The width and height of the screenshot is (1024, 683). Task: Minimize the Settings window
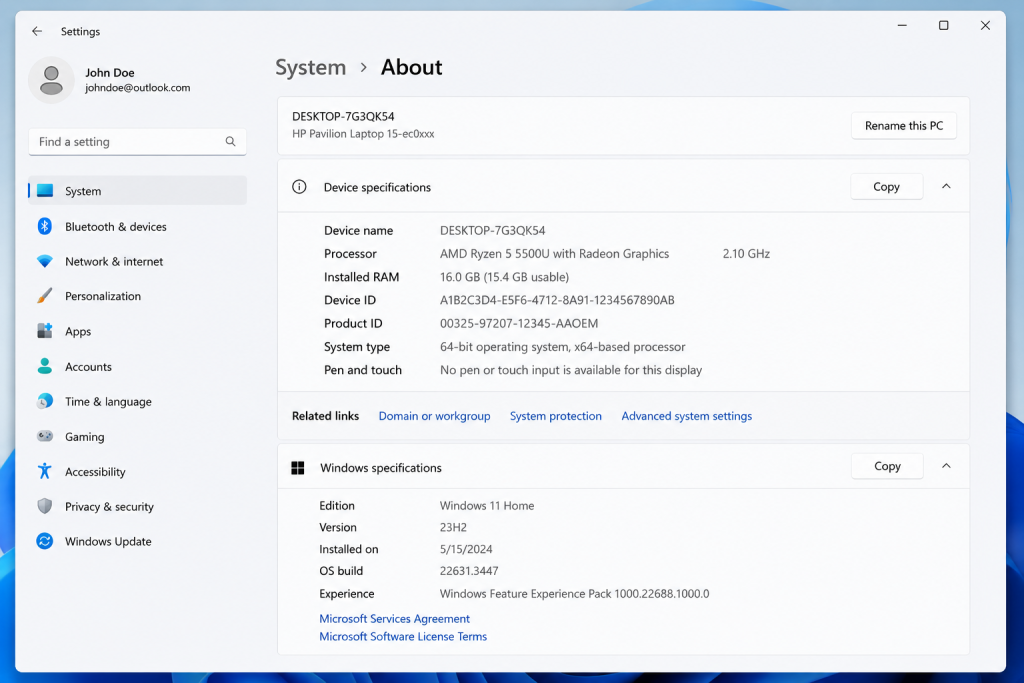tap(902, 25)
